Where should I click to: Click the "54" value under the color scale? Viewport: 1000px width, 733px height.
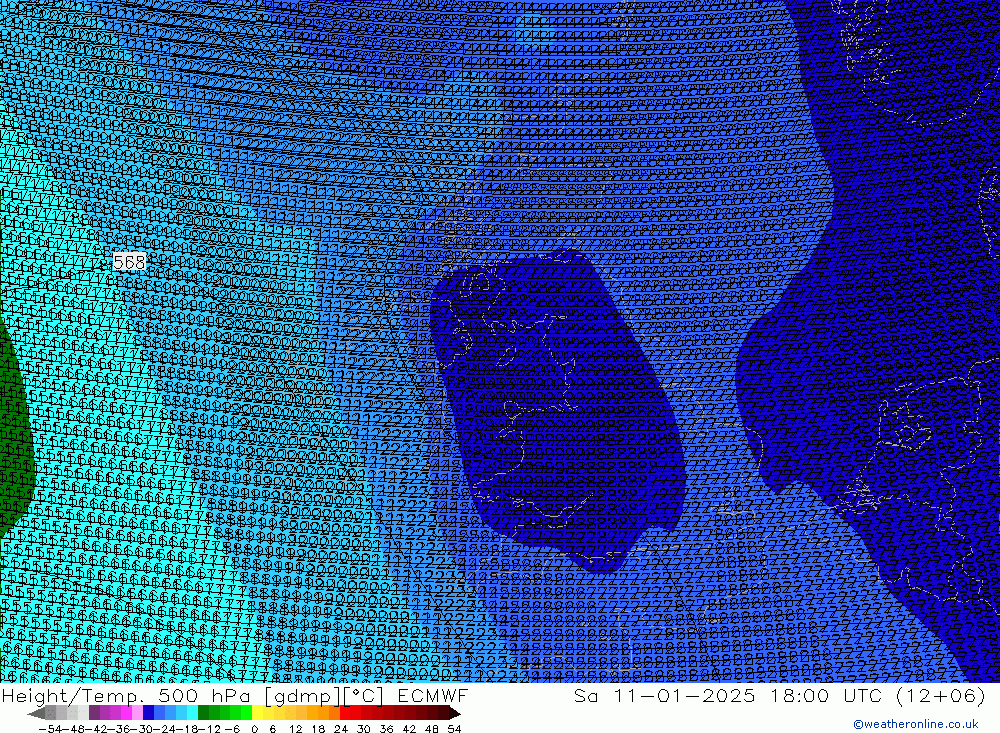(454, 729)
